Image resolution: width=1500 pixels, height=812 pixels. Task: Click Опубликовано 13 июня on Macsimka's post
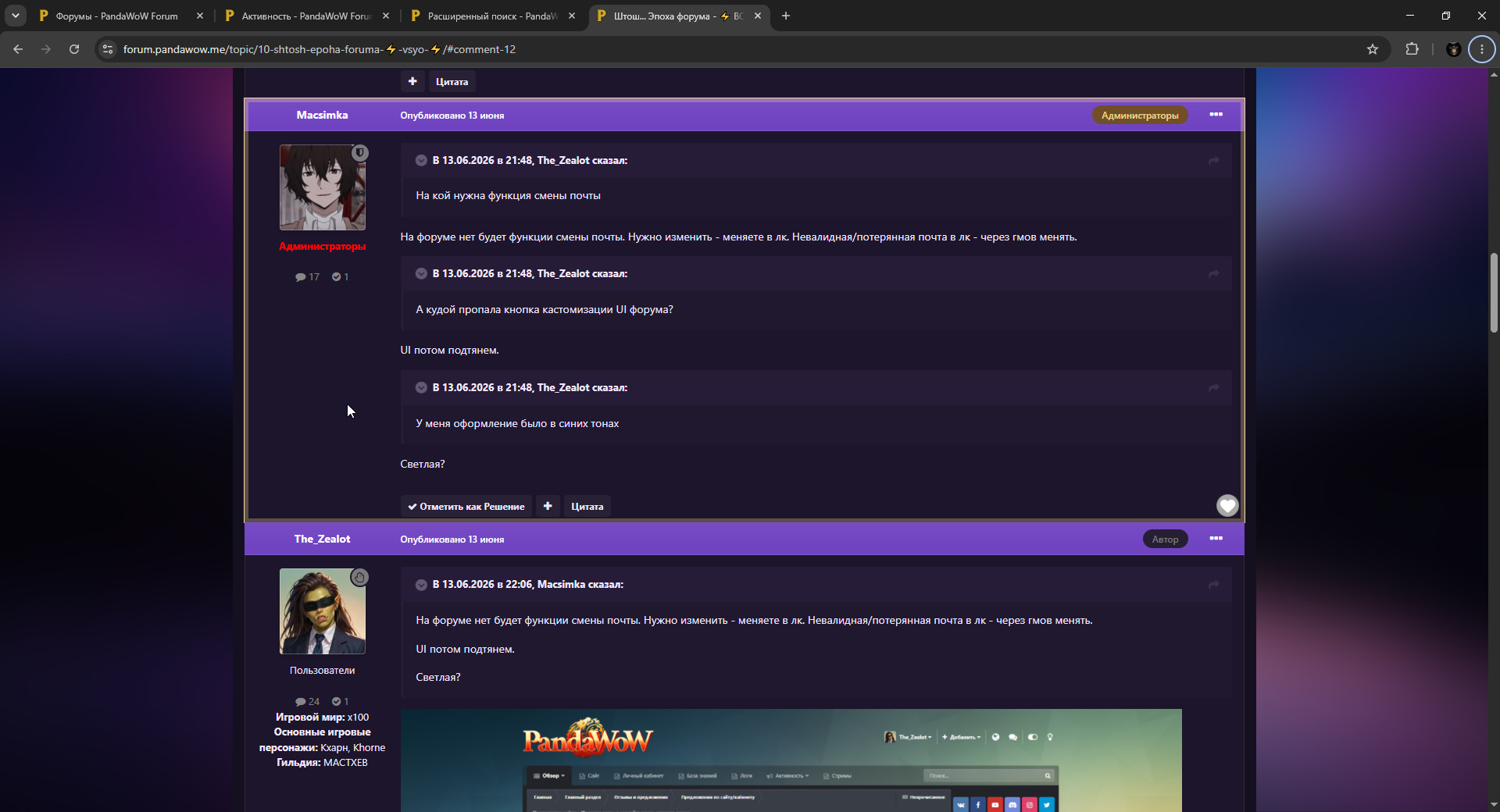point(452,116)
